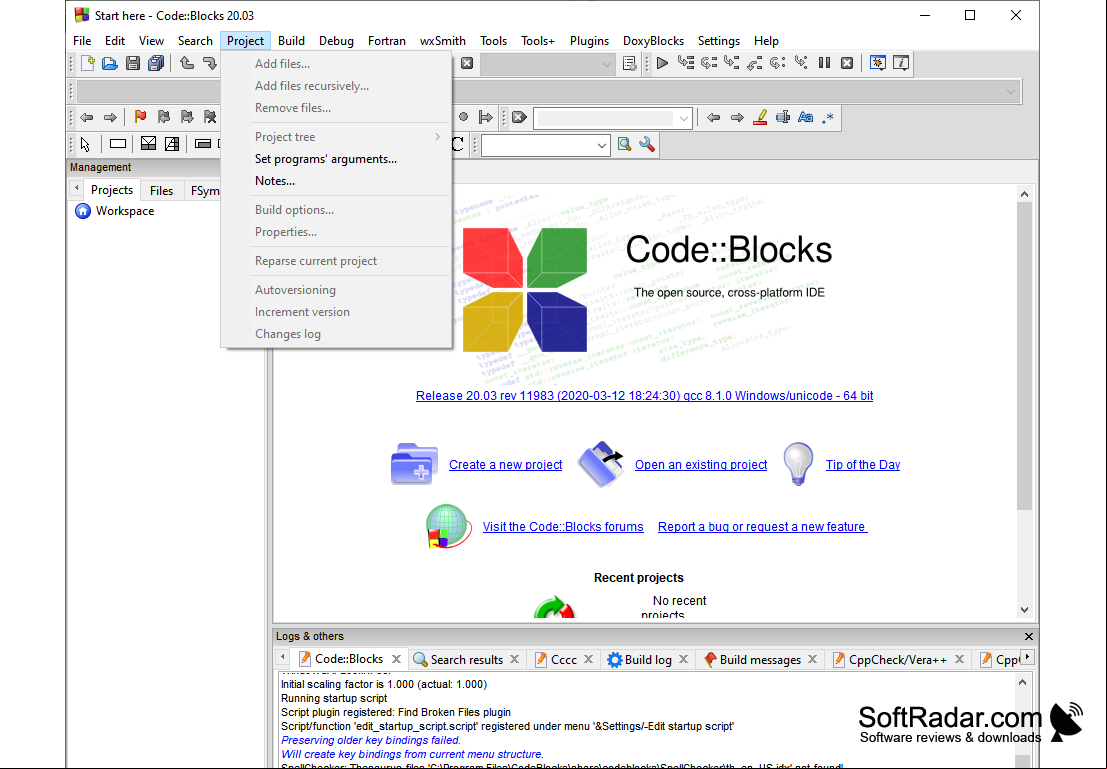Image resolution: width=1107 pixels, height=769 pixels.
Task: Click the start page vertical scrollbar thumb
Action: pyautogui.click(x=1024, y=355)
